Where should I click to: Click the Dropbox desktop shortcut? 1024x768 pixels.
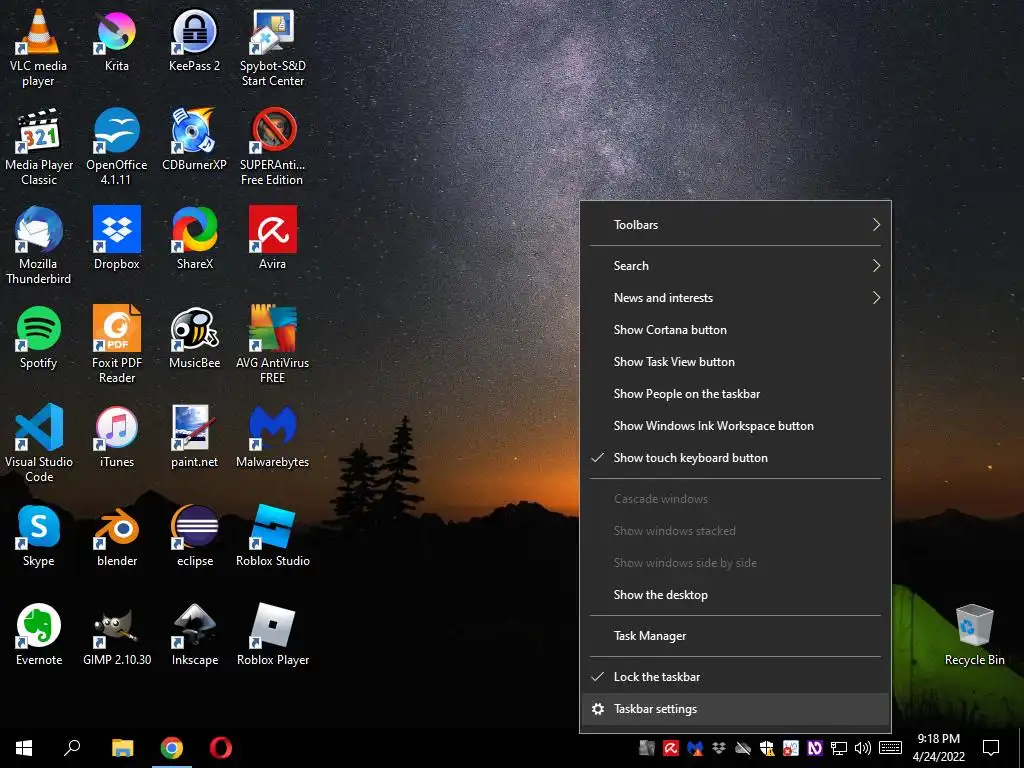pos(117,238)
